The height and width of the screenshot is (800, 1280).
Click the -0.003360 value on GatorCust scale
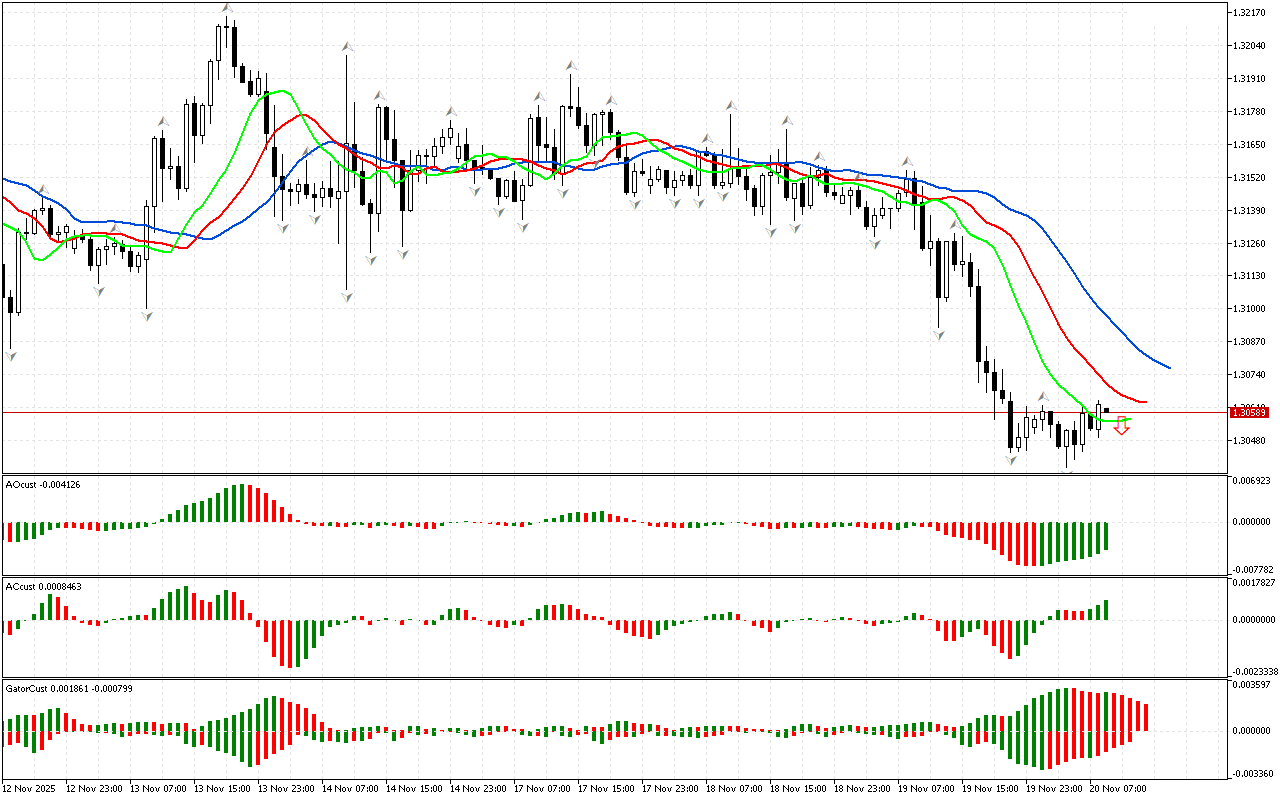pyautogui.click(x=1253, y=773)
